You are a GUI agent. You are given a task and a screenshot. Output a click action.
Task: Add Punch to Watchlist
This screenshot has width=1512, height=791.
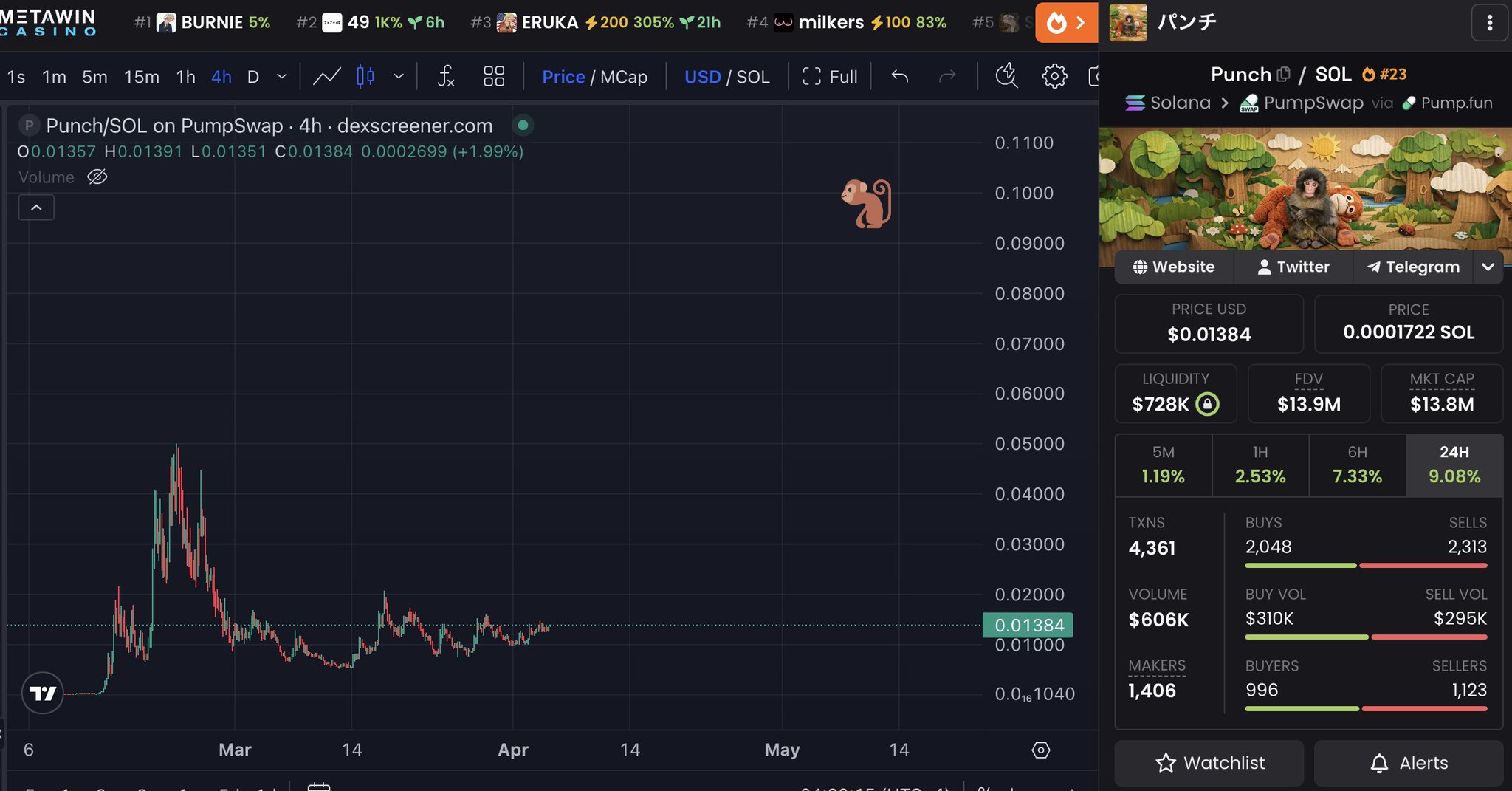pos(1209,763)
